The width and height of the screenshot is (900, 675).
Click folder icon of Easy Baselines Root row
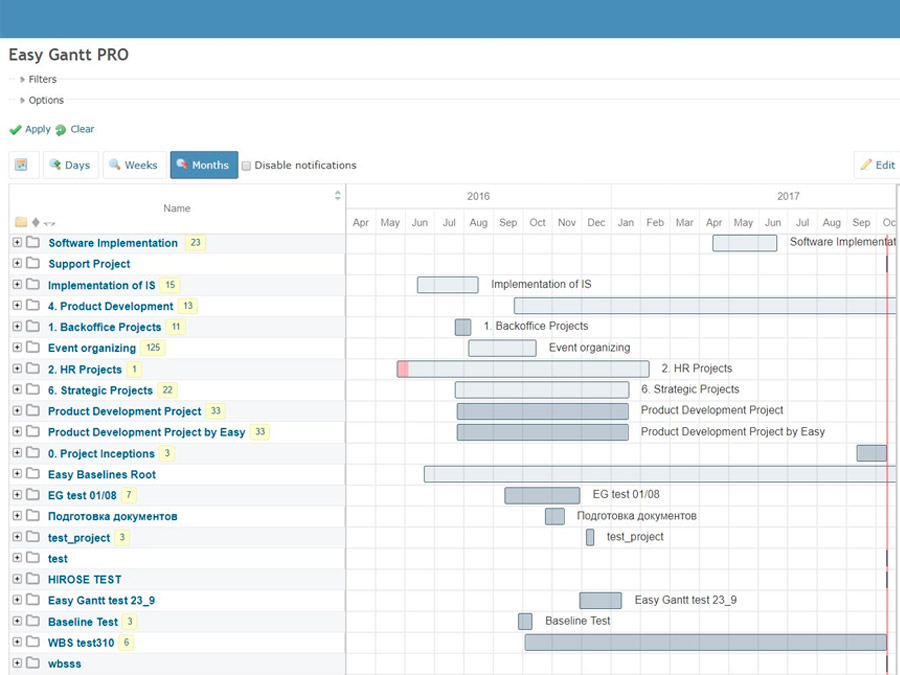pyautogui.click(x=33, y=474)
